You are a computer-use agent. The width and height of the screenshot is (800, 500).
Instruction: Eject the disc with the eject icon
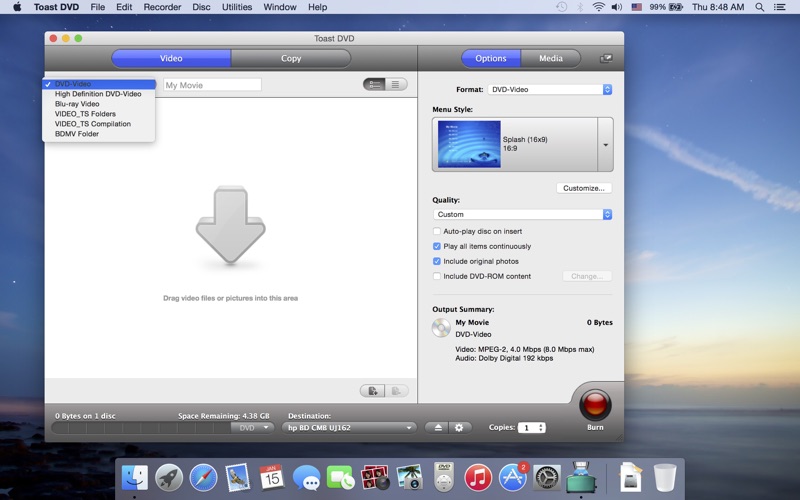point(437,428)
